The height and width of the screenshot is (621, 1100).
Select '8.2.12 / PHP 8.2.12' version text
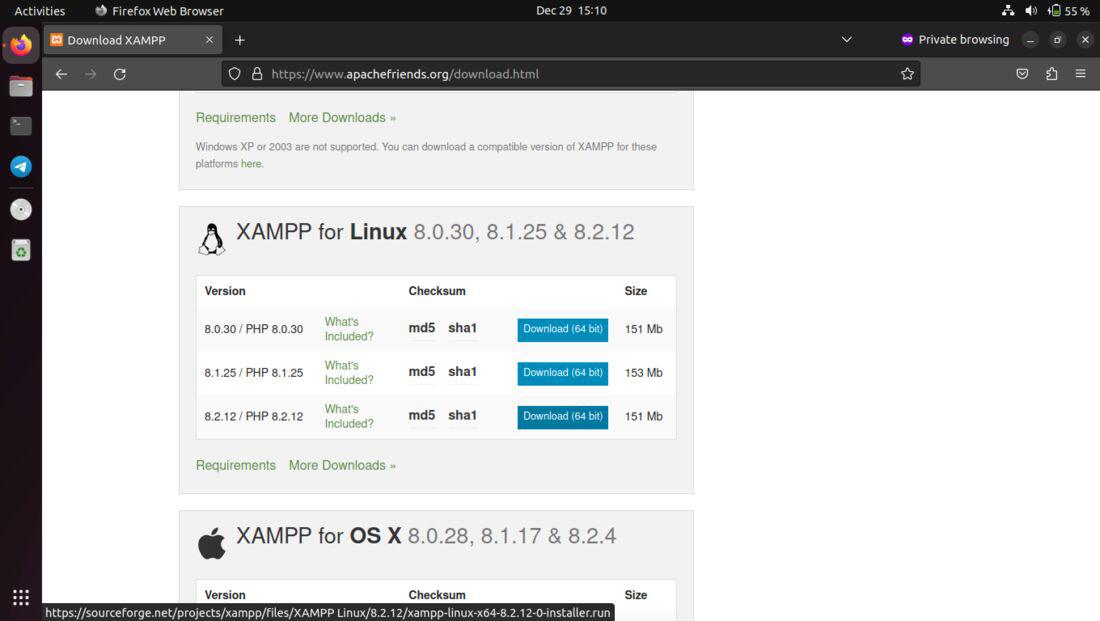point(254,416)
